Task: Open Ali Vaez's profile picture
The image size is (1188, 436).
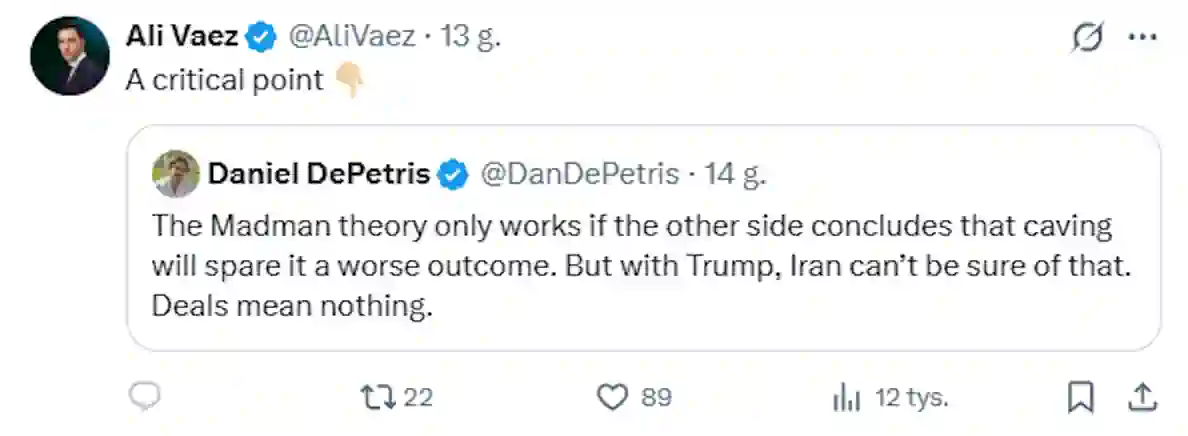Action: click(x=69, y=56)
